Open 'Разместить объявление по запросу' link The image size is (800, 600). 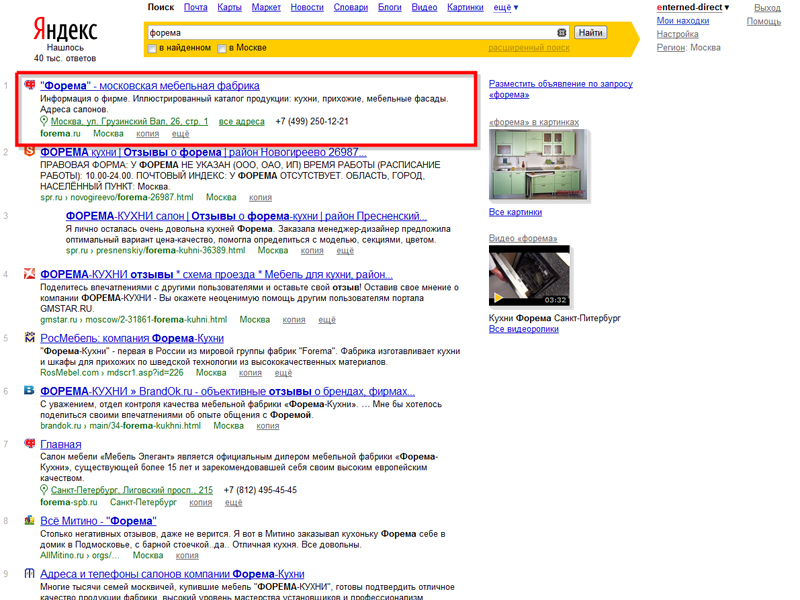pos(561,89)
